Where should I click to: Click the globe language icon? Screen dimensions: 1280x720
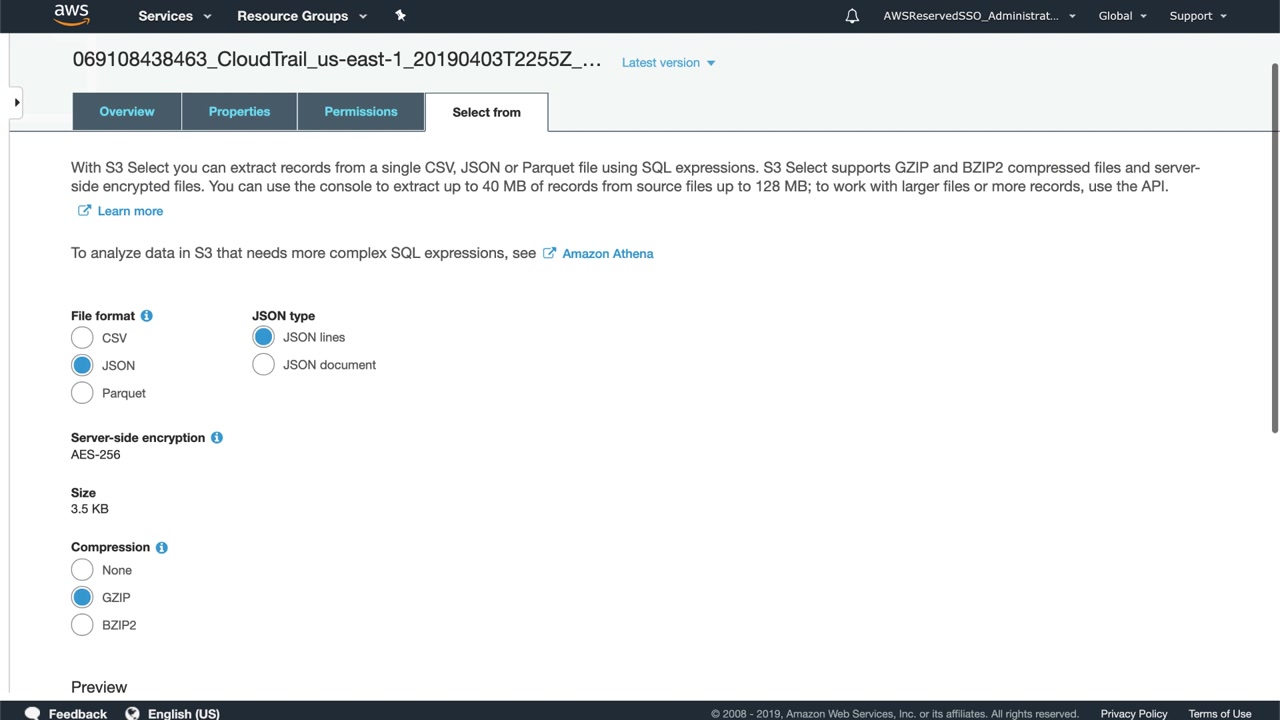tap(132, 713)
